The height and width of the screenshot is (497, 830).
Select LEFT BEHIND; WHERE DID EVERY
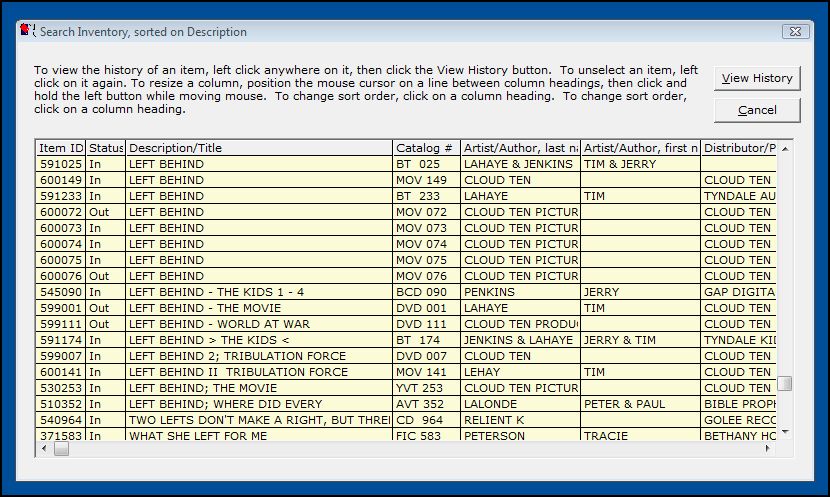[x=406, y=404]
